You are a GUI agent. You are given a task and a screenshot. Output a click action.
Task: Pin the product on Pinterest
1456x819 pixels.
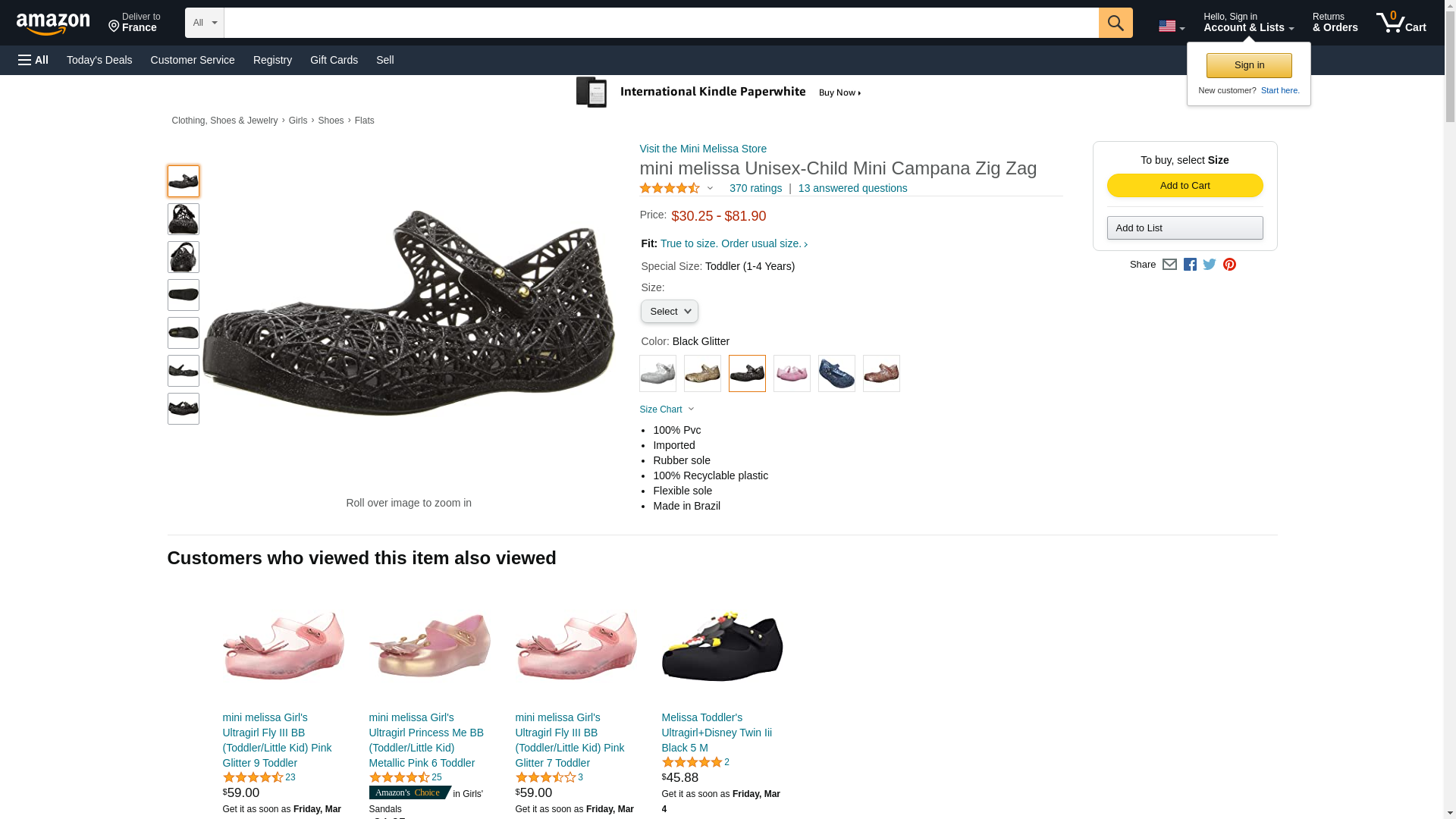[1229, 265]
